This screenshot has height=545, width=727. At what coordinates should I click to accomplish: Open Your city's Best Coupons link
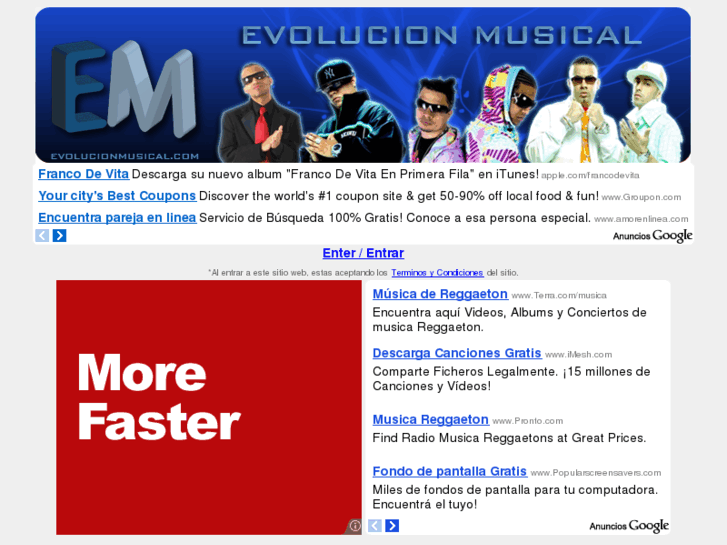pos(117,196)
